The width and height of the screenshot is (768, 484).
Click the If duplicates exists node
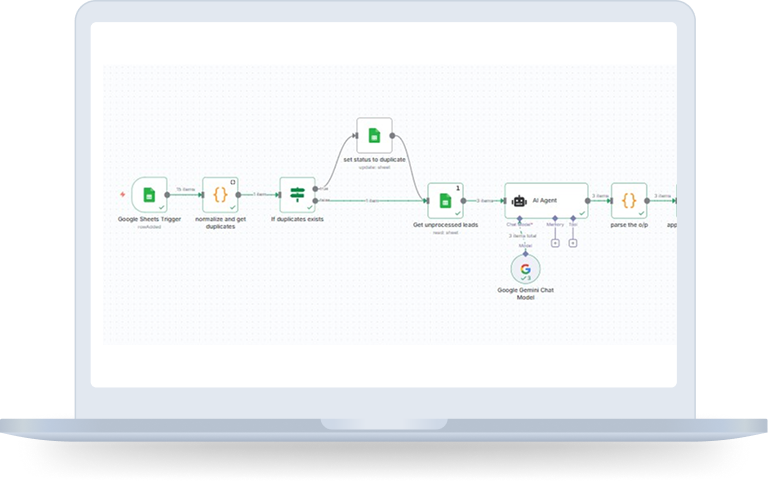coord(297,195)
